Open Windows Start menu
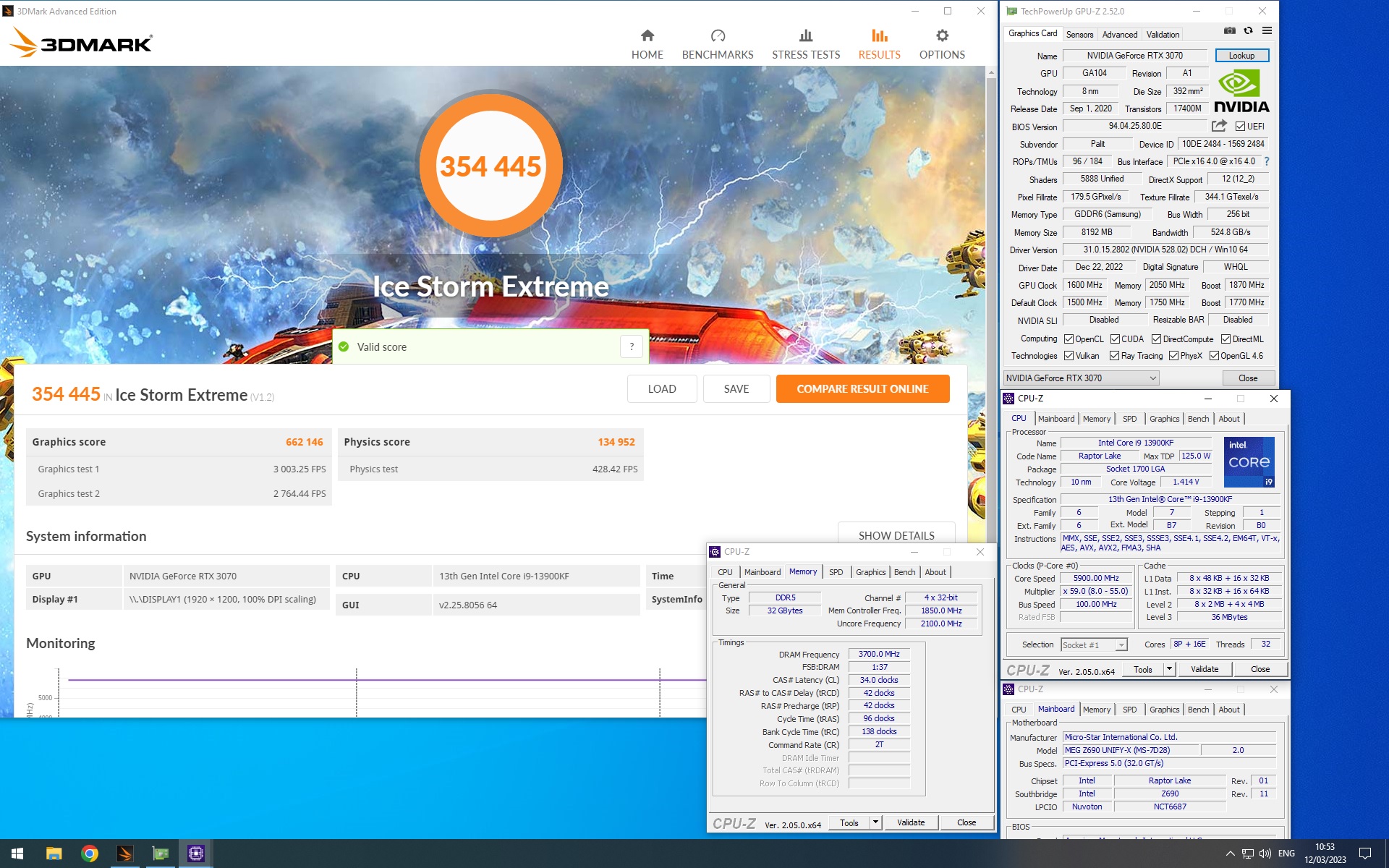 pos(17,854)
